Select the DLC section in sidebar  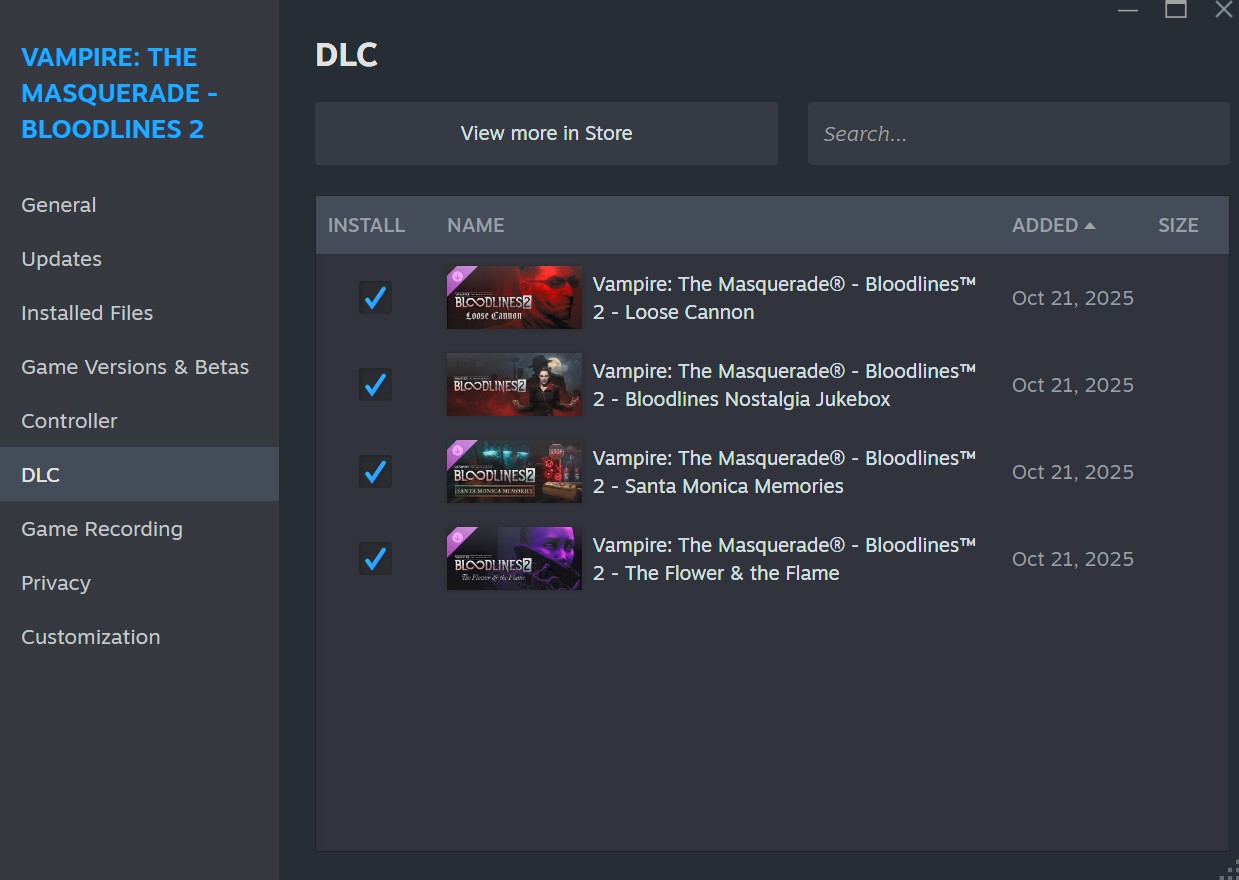139,475
